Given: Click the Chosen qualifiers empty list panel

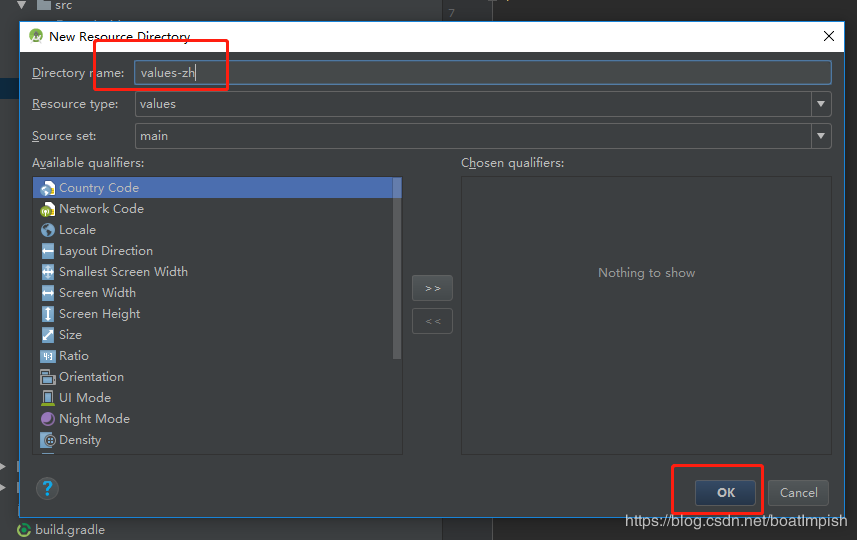Looking at the screenshot, I should [x=646, y=315].
